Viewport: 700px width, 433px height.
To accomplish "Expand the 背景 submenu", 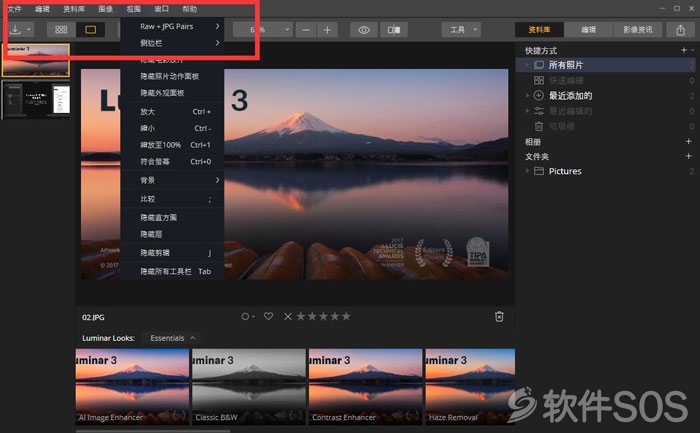I will coord(172,180).
